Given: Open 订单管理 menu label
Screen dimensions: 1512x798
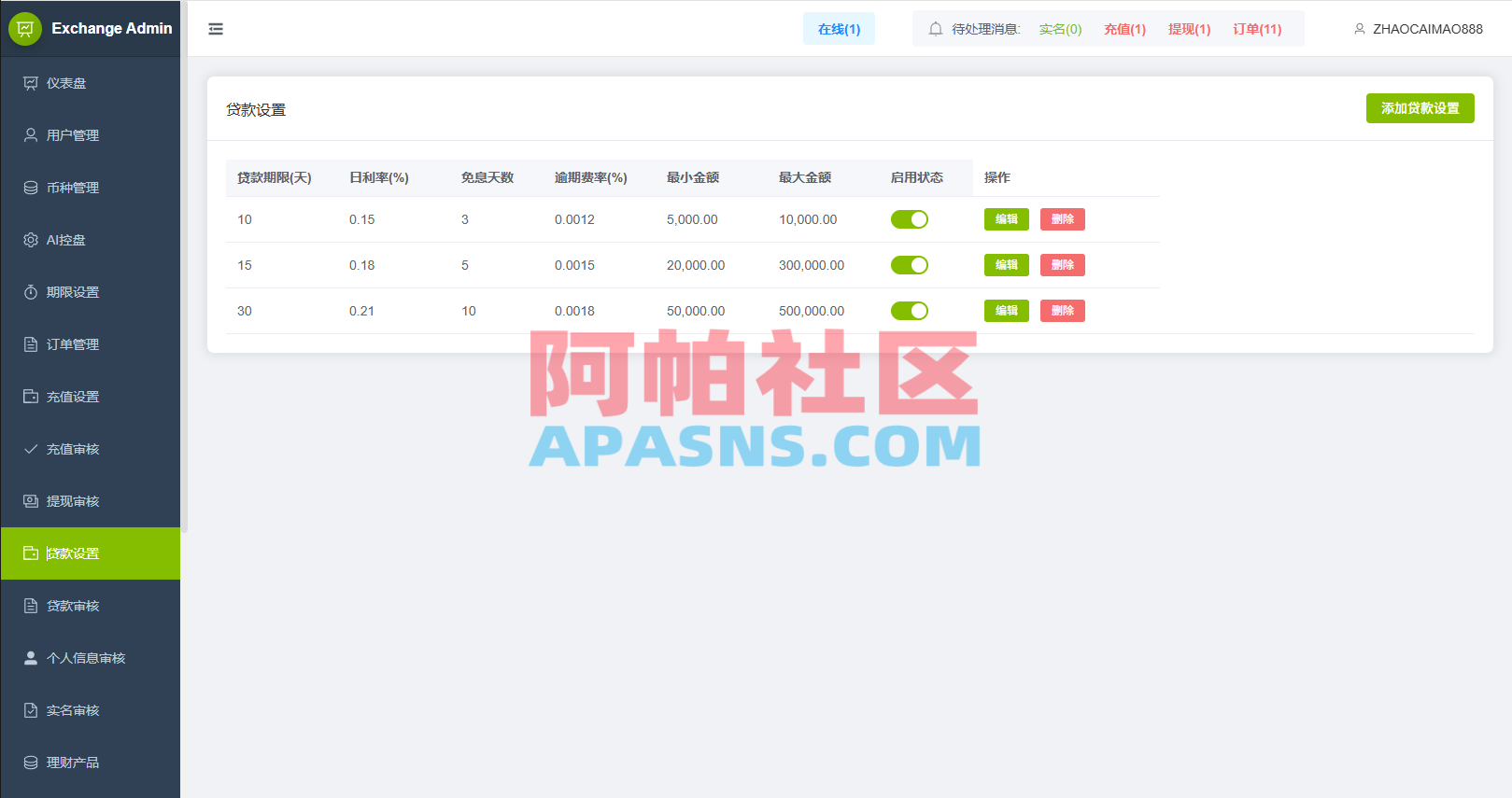Looking at the screenshot, I should tap(73, 344).
